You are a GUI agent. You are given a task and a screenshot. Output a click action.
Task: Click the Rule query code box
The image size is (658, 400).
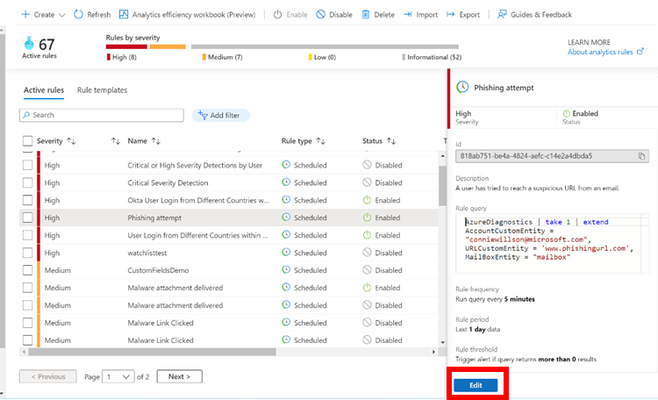point(552,243)
